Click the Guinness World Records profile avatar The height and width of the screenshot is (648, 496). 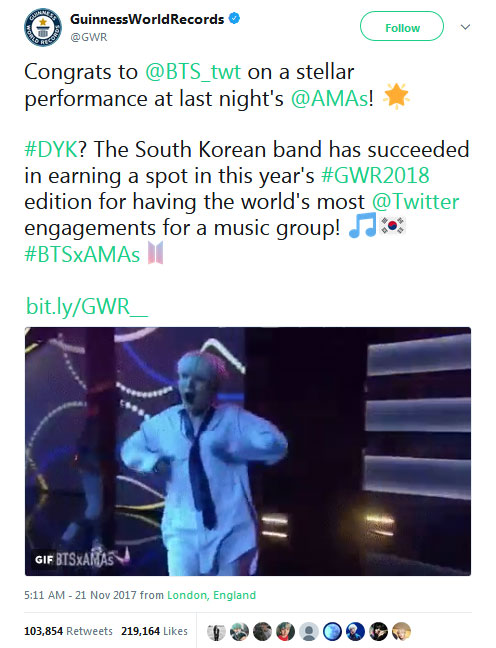tap(43, 27)
